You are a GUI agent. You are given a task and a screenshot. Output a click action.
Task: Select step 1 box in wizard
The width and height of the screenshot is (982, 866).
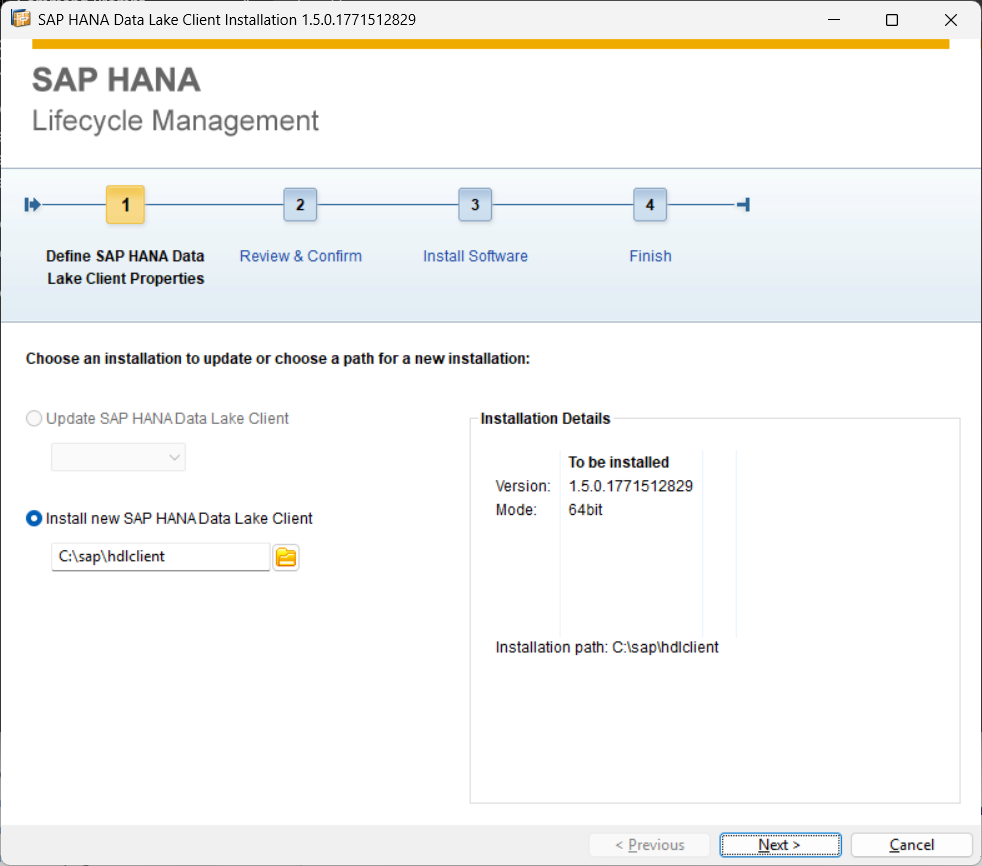click(x=125, y=205)
